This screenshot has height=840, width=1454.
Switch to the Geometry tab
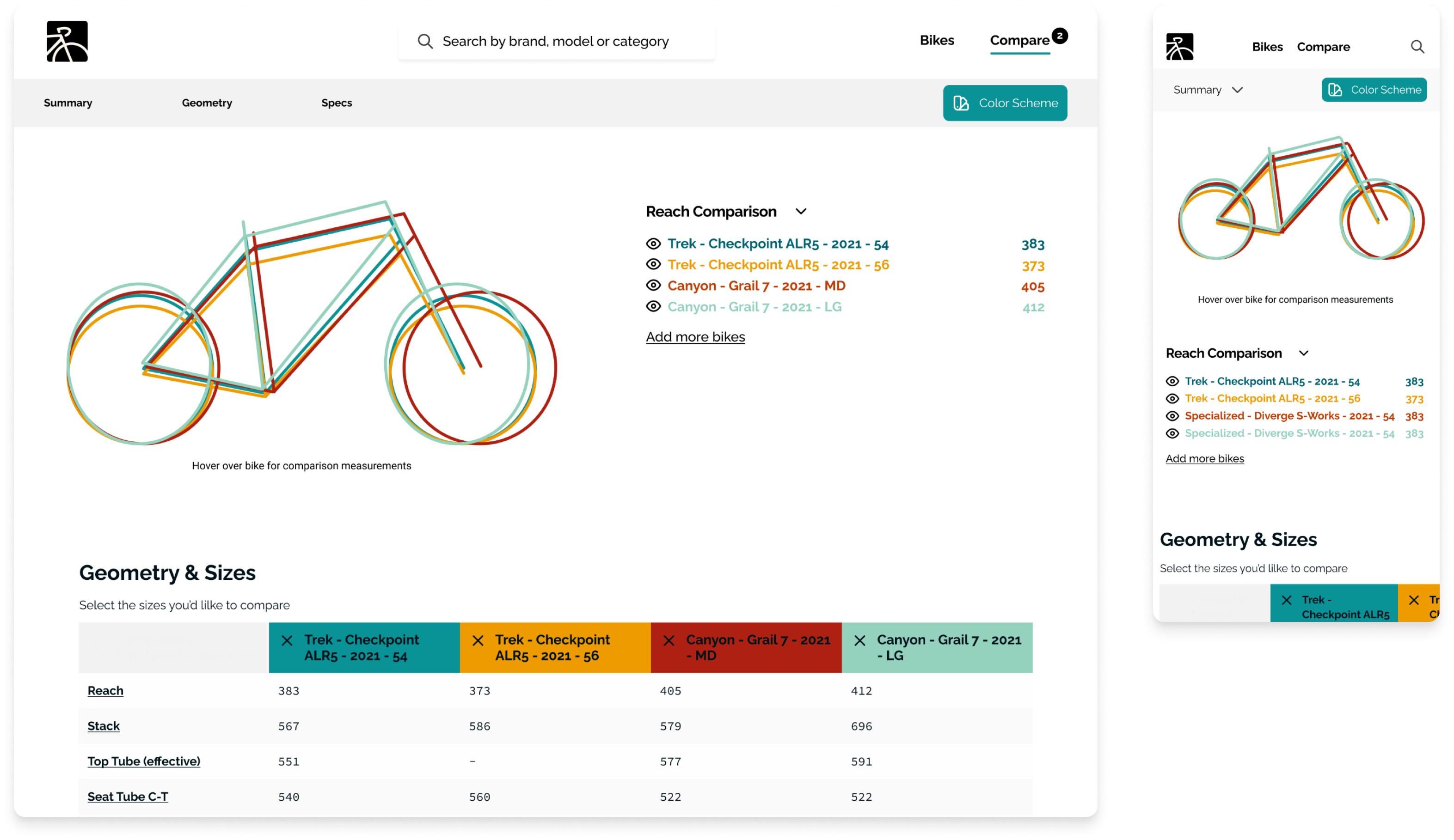[207, 103]
